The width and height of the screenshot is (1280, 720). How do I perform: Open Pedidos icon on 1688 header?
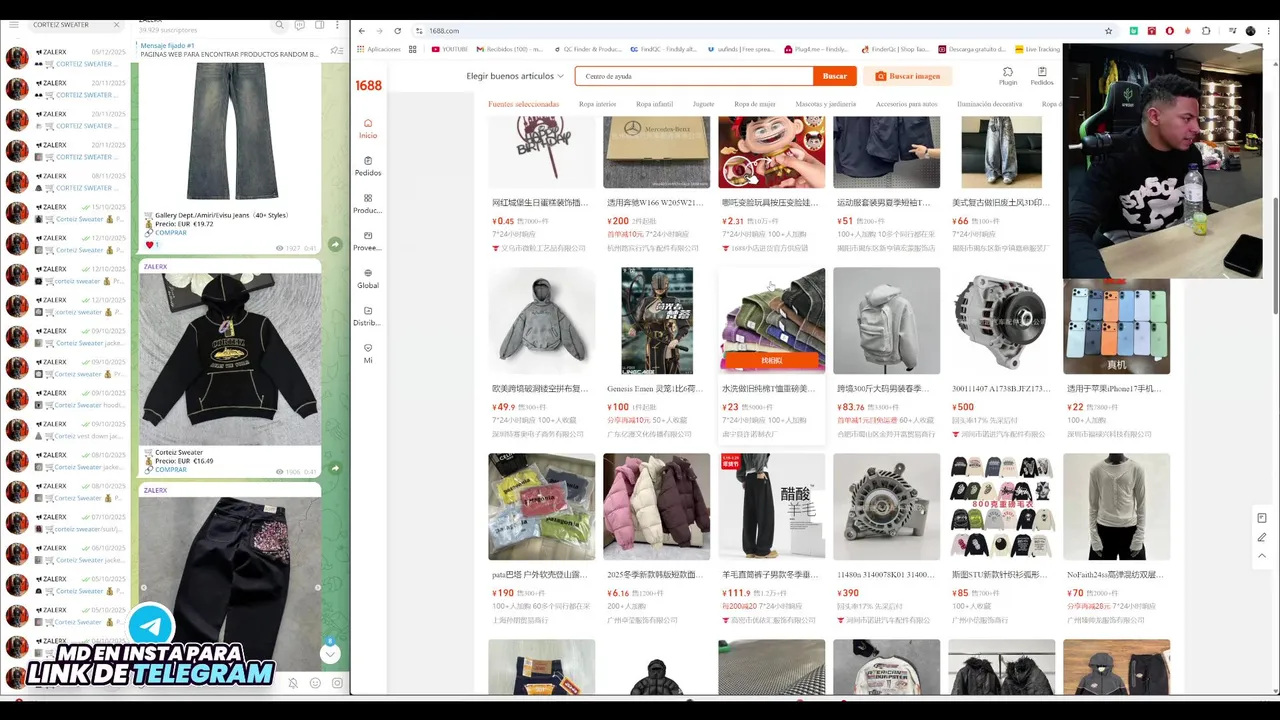pyautogui.click(x=1042, y=76)
